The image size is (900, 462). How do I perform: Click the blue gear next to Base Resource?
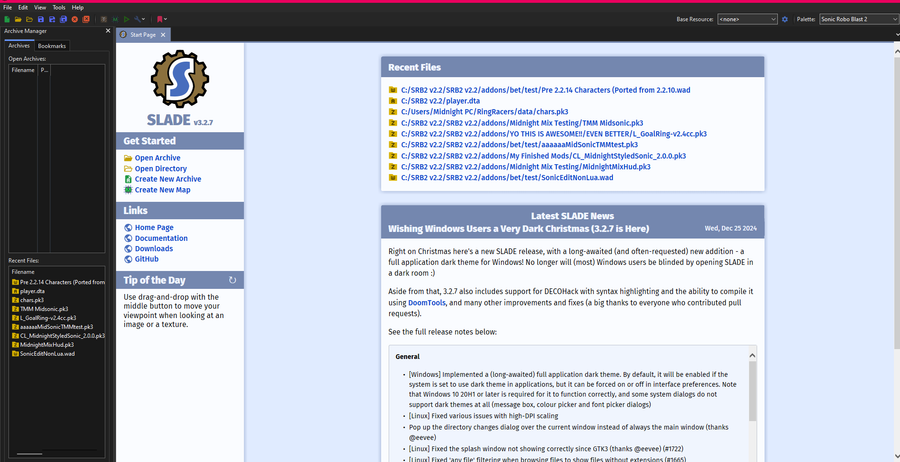(x=785, y=20)
